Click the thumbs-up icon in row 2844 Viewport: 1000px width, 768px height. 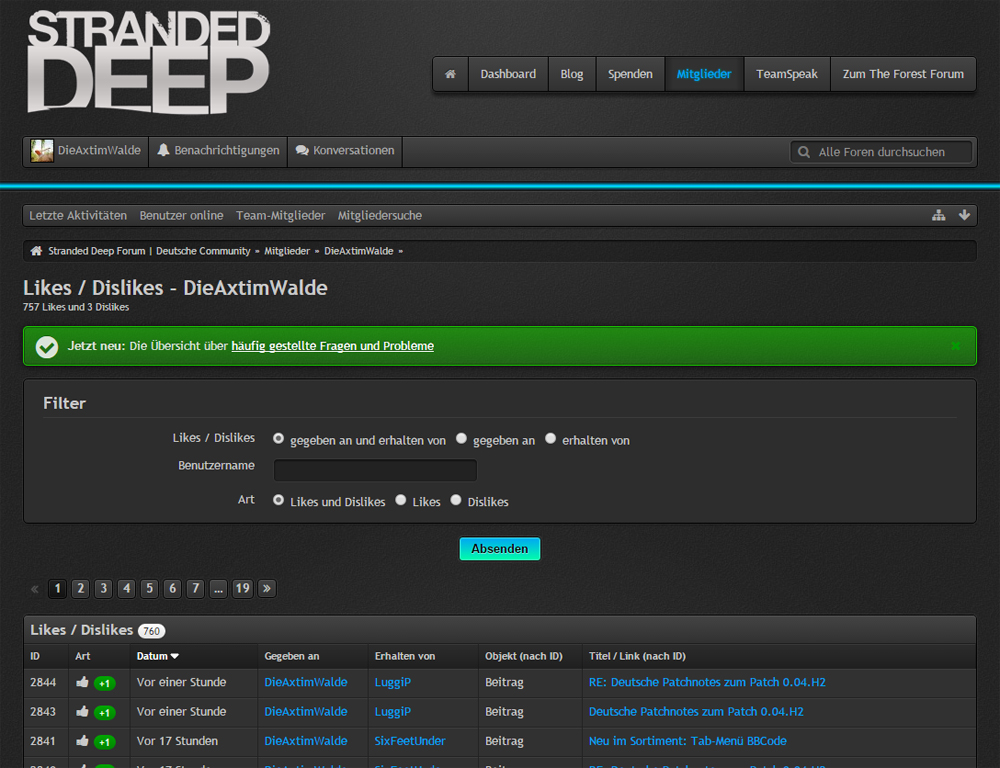coord(82,683)
